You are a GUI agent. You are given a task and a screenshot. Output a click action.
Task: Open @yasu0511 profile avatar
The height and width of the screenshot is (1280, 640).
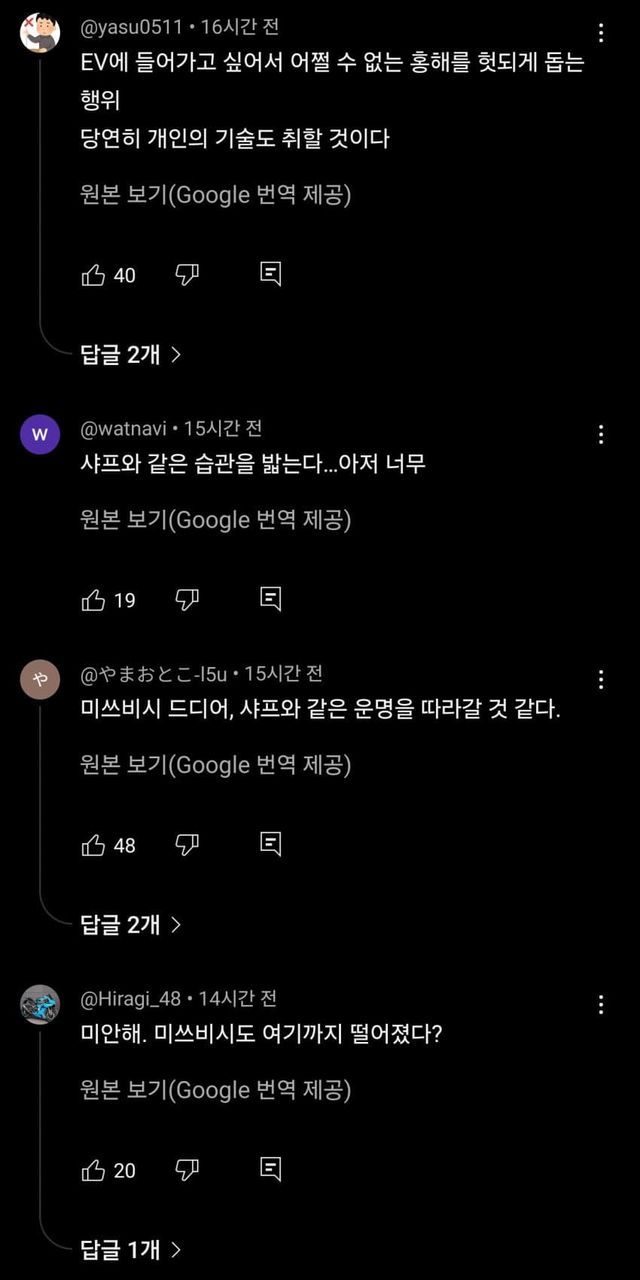pos(40,33)
